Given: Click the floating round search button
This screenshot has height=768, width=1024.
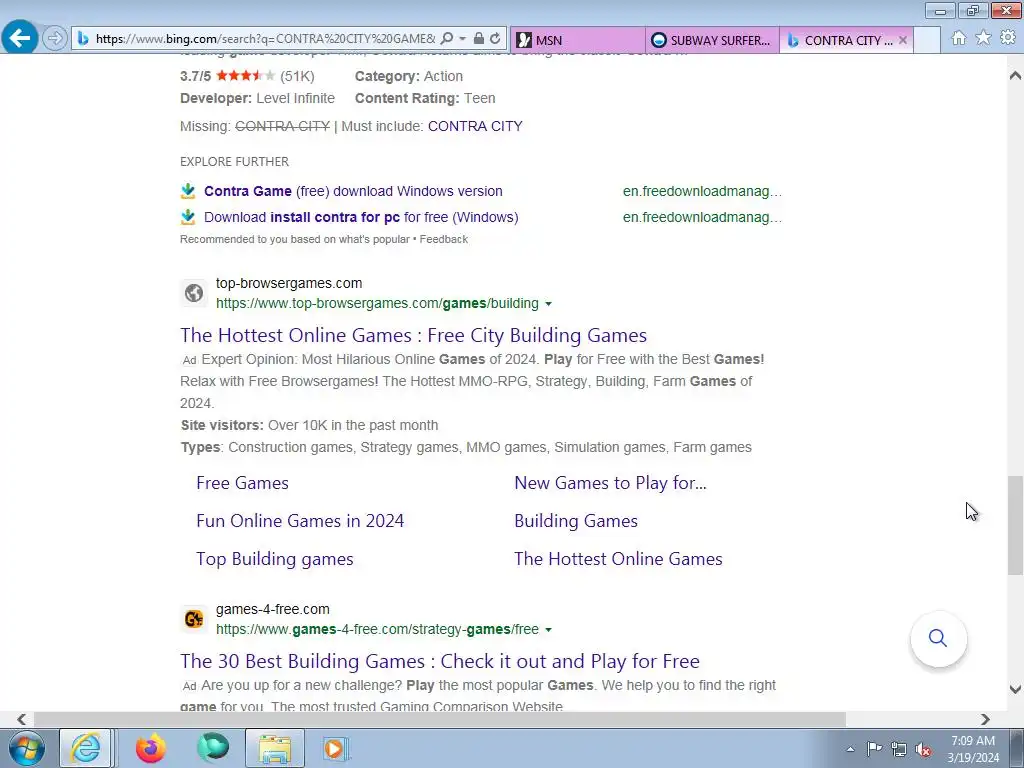Looking at the screenshot, I should 938,638.
